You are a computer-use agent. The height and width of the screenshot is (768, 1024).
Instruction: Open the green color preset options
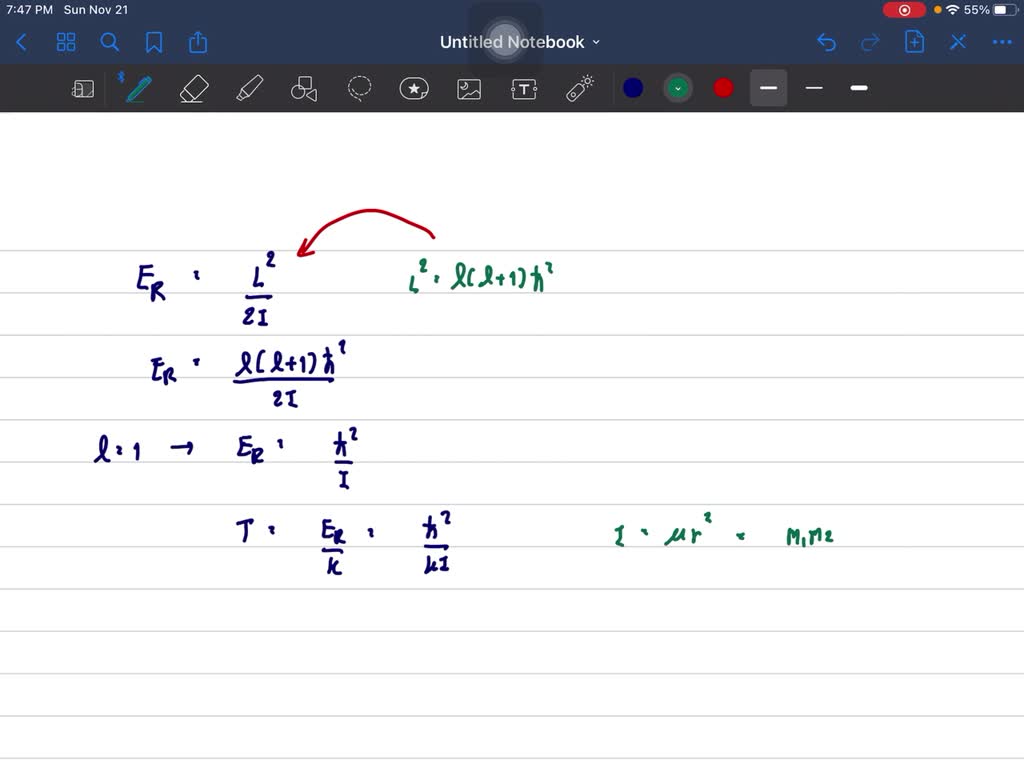click(x=678, y=88)
